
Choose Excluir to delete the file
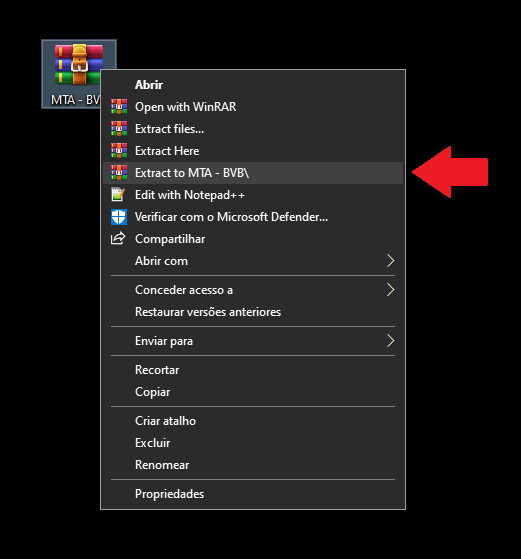(x=253, y=443)
